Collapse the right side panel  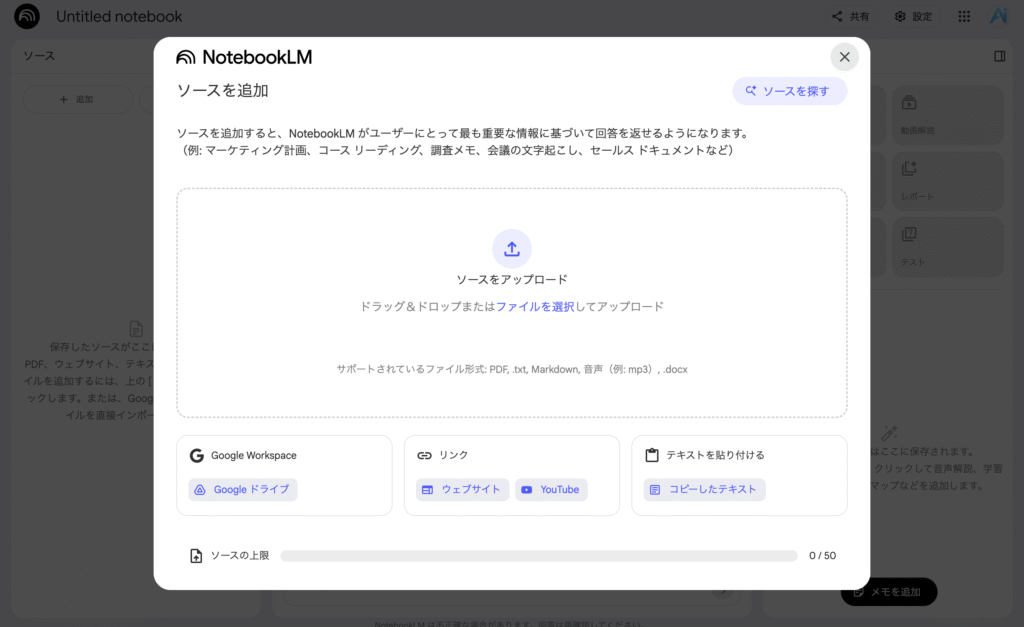(999, 57)
